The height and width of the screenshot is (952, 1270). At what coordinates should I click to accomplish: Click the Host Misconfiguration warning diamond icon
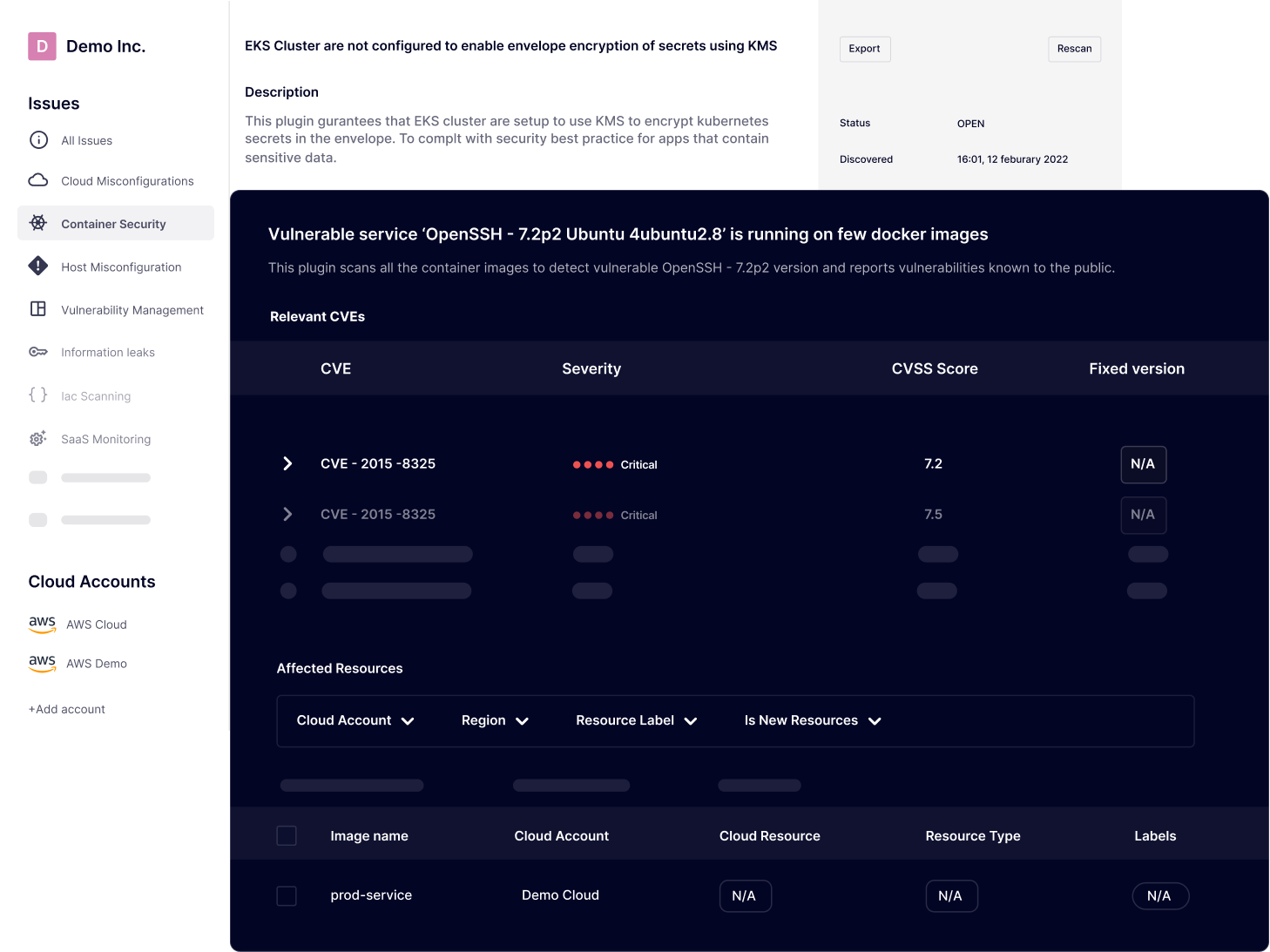coord(38,267)
